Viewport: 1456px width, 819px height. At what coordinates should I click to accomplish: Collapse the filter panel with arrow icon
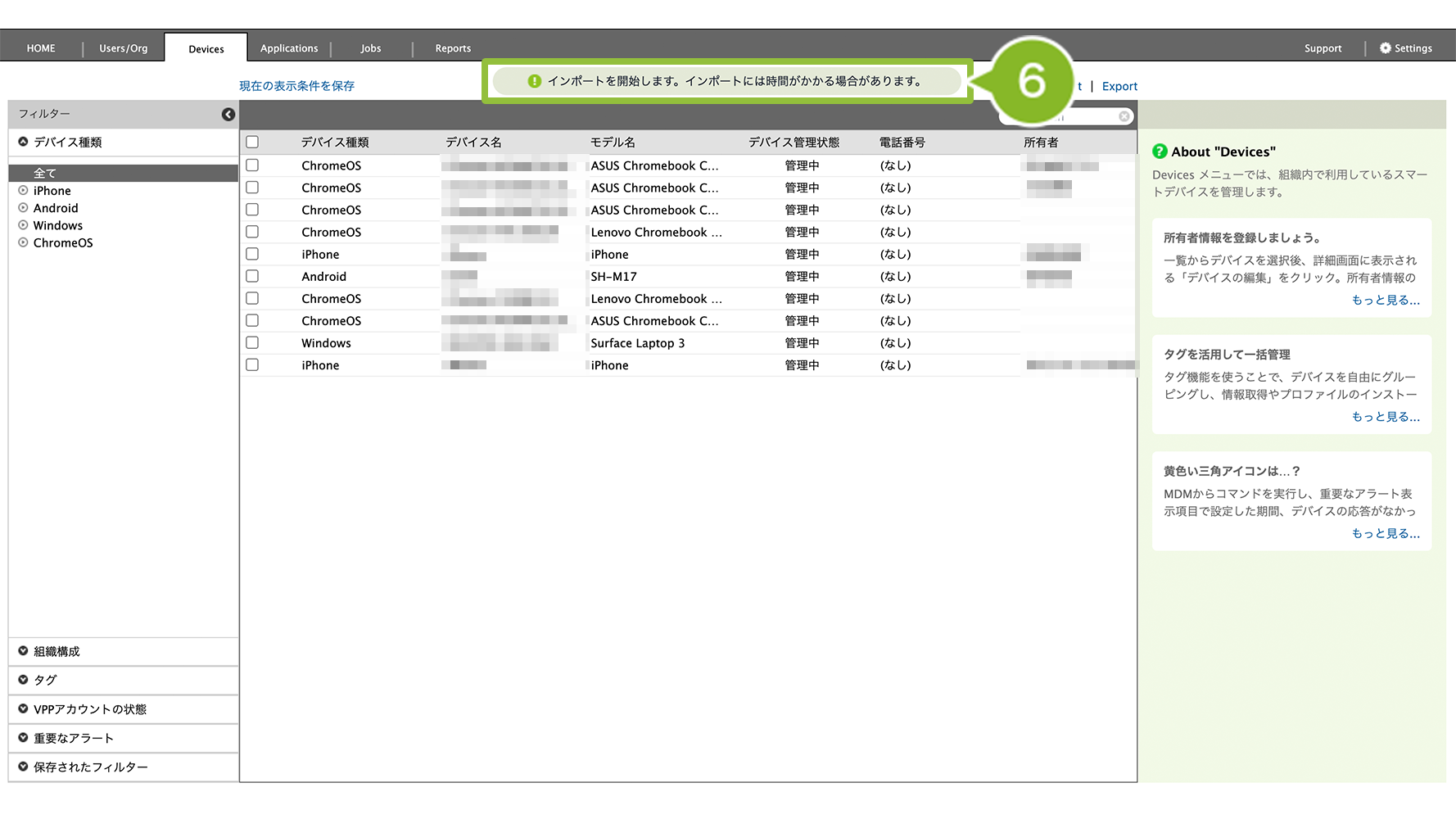[228, 115]
